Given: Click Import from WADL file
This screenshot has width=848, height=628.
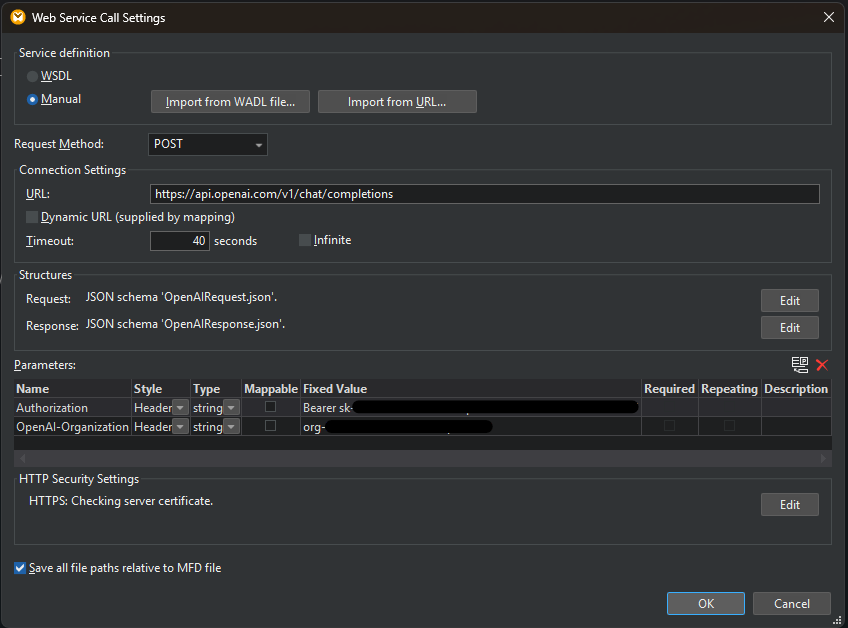Looking at the screenshot, I should coord(229,101).
